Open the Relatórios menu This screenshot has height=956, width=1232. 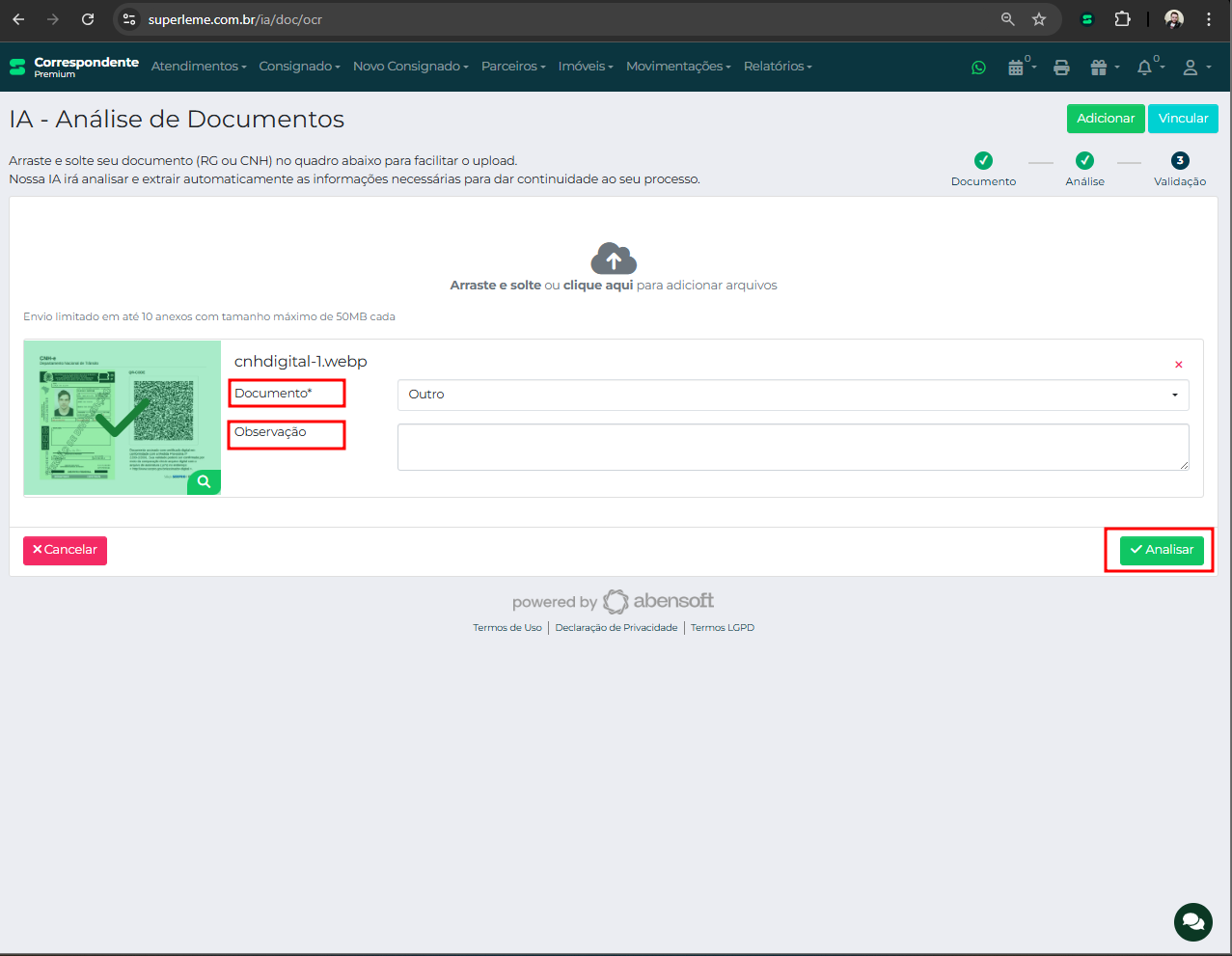click(x=778, y=67)
